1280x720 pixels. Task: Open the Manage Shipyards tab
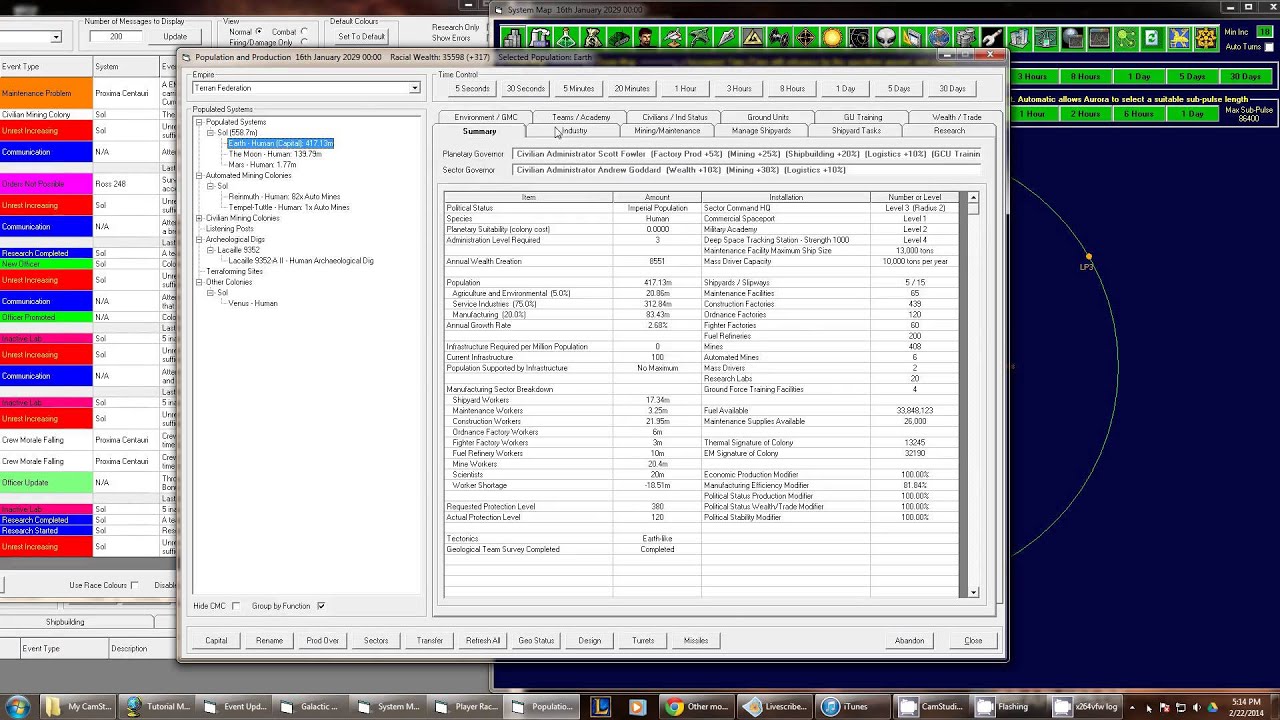pyautogui.click(x=761, y=131)
